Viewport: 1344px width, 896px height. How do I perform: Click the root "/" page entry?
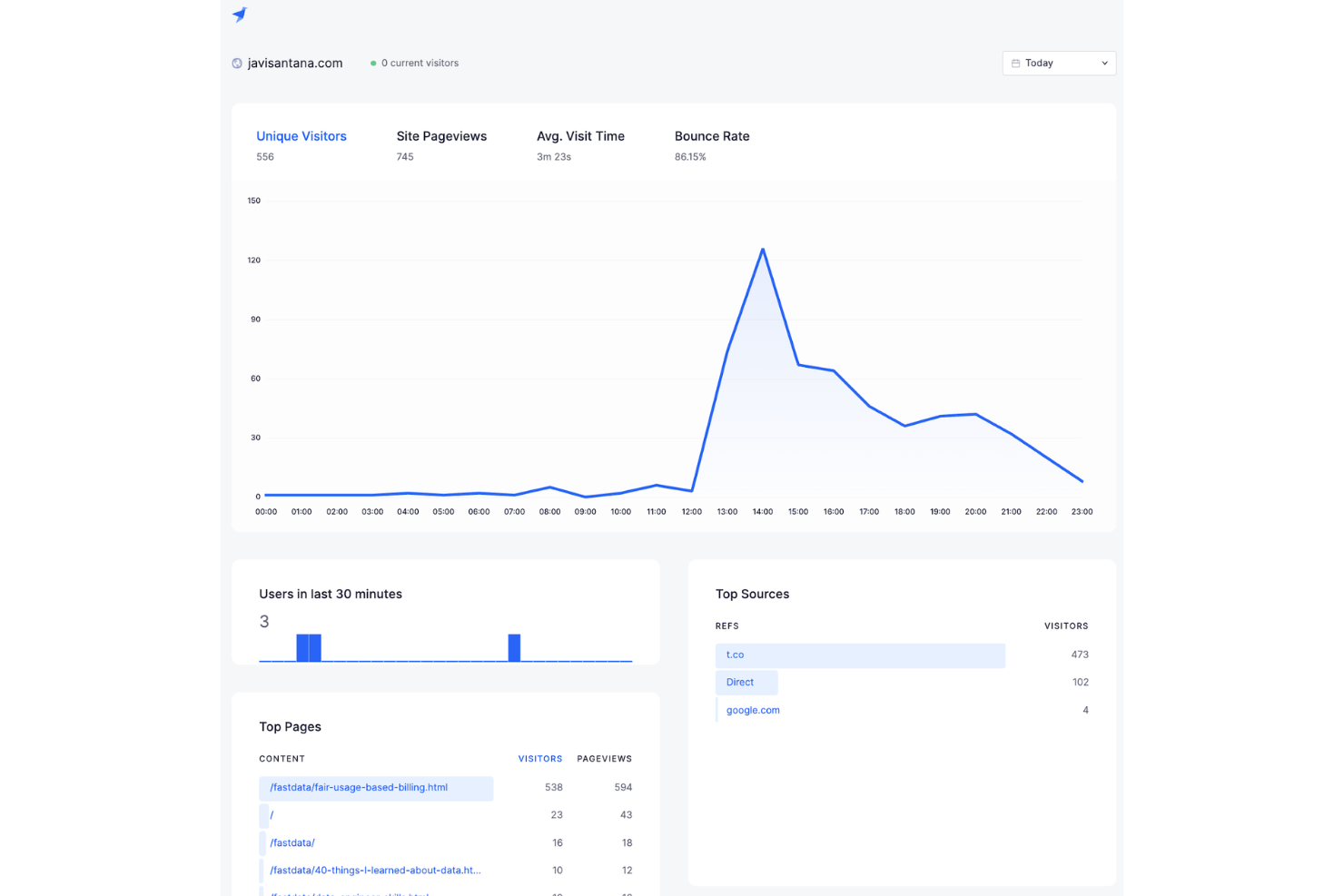[271, 814]
